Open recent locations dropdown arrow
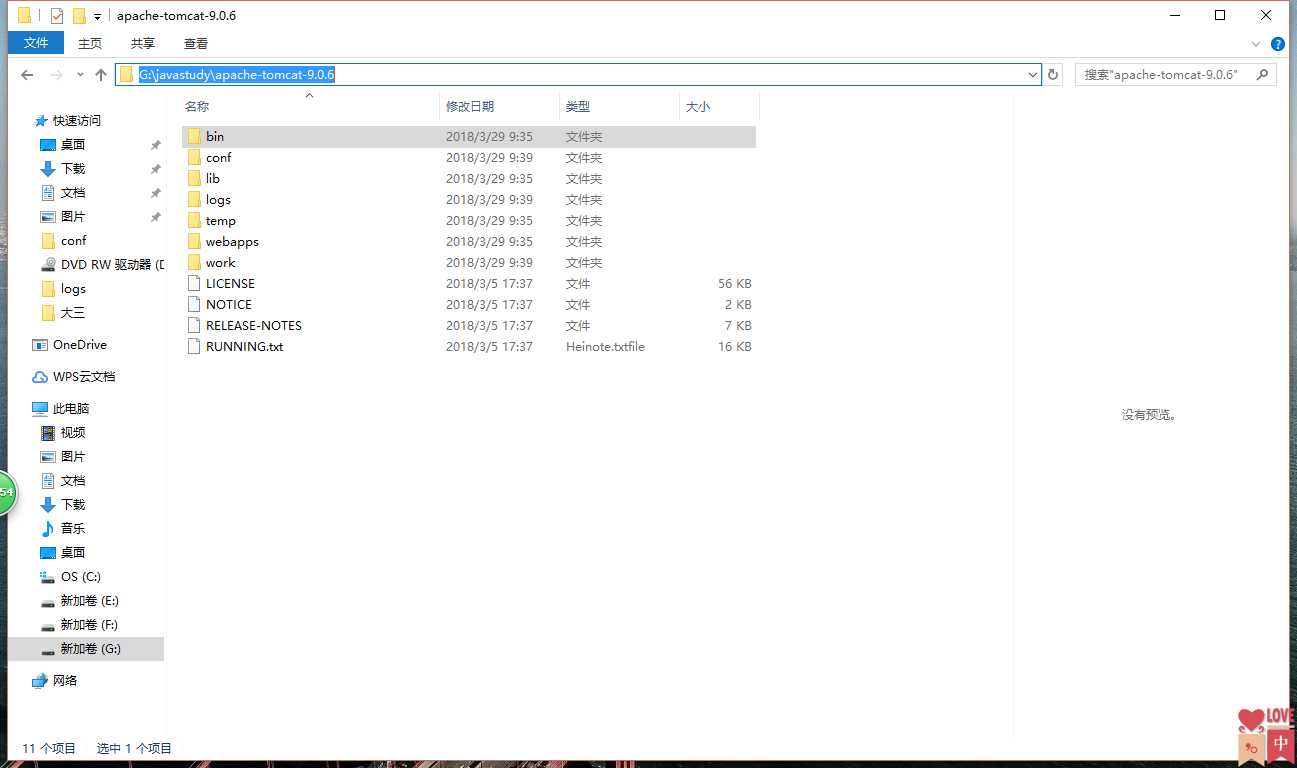 click(x=80, y=75)
